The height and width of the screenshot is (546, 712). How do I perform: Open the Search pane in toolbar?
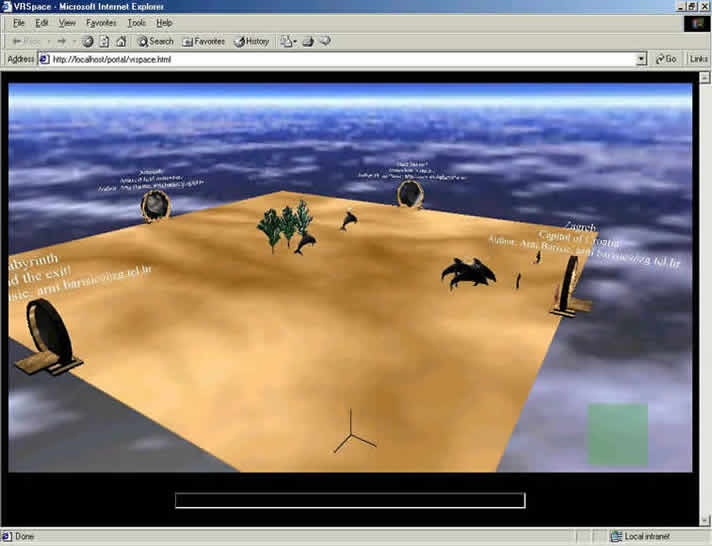tap(155, 41)
